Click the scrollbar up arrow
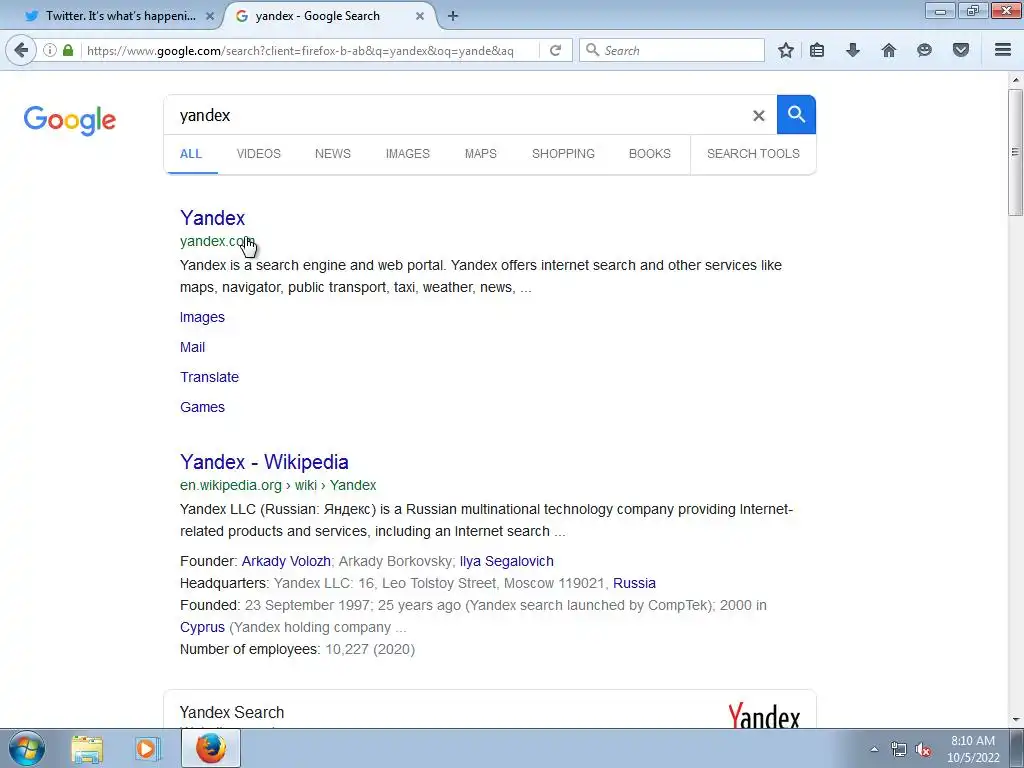Viewport: 1024px width, 768px height. tap(1016, 80)
